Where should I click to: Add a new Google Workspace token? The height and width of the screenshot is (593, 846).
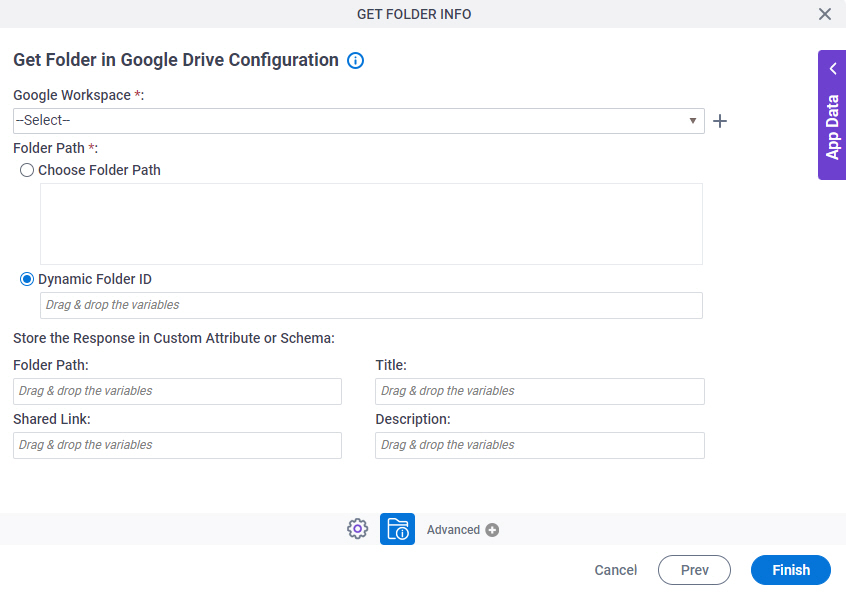tap(720, 121)
